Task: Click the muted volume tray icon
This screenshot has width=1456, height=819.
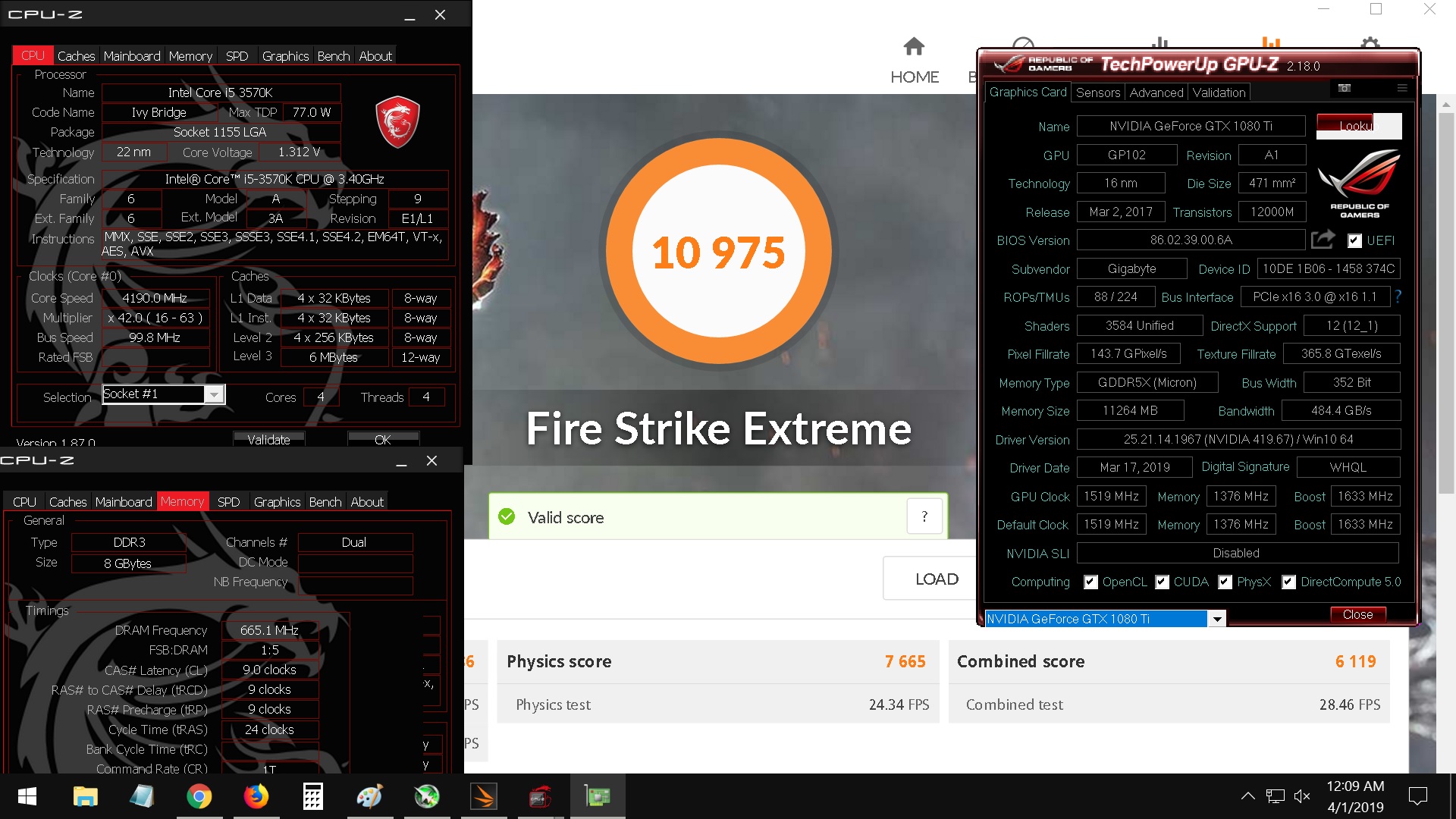Action: [x=1302, y=796]
